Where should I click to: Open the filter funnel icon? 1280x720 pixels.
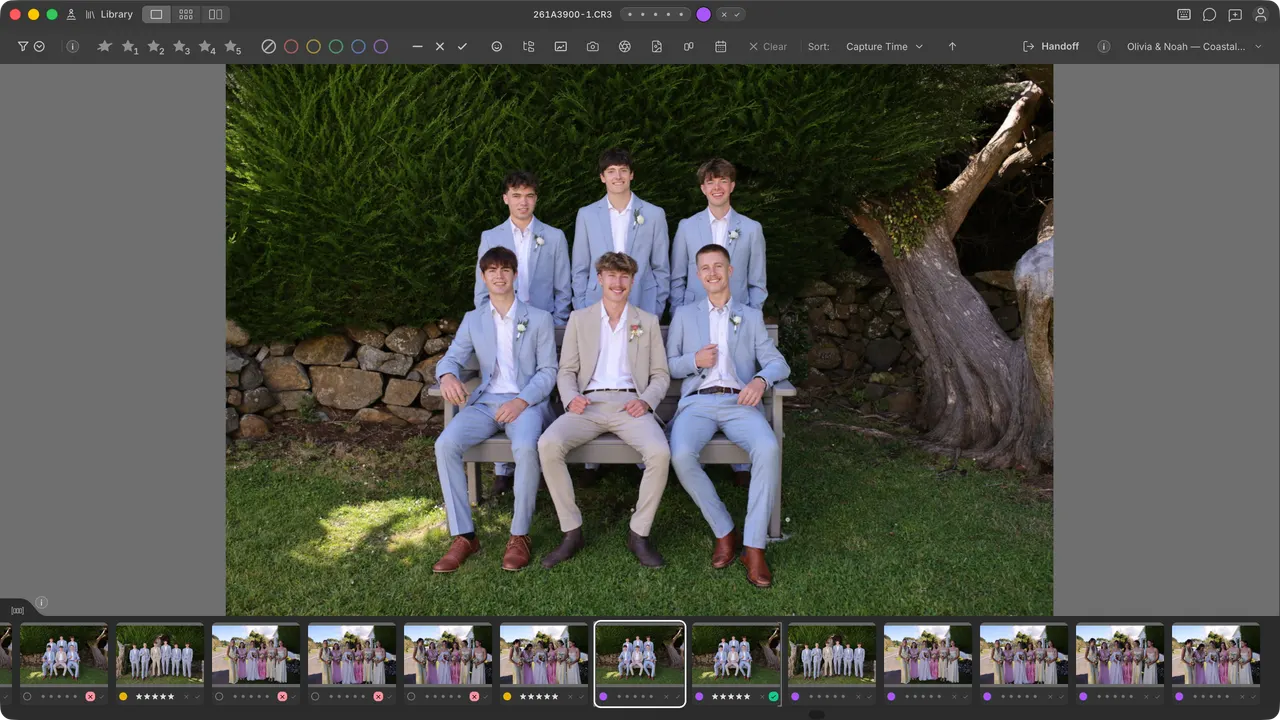tap(23, 47)
